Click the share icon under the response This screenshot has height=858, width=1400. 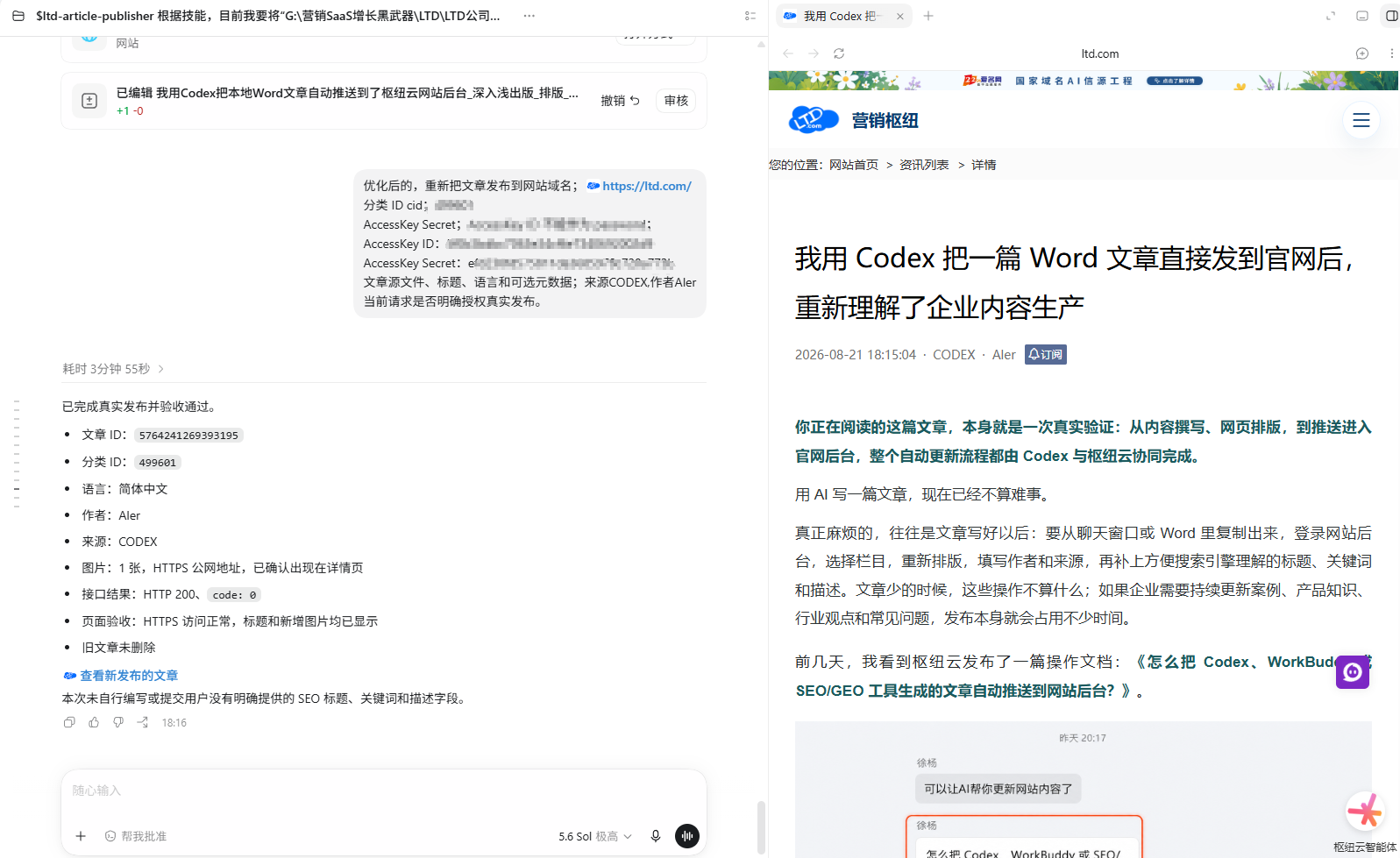click(x=143, y=722)
